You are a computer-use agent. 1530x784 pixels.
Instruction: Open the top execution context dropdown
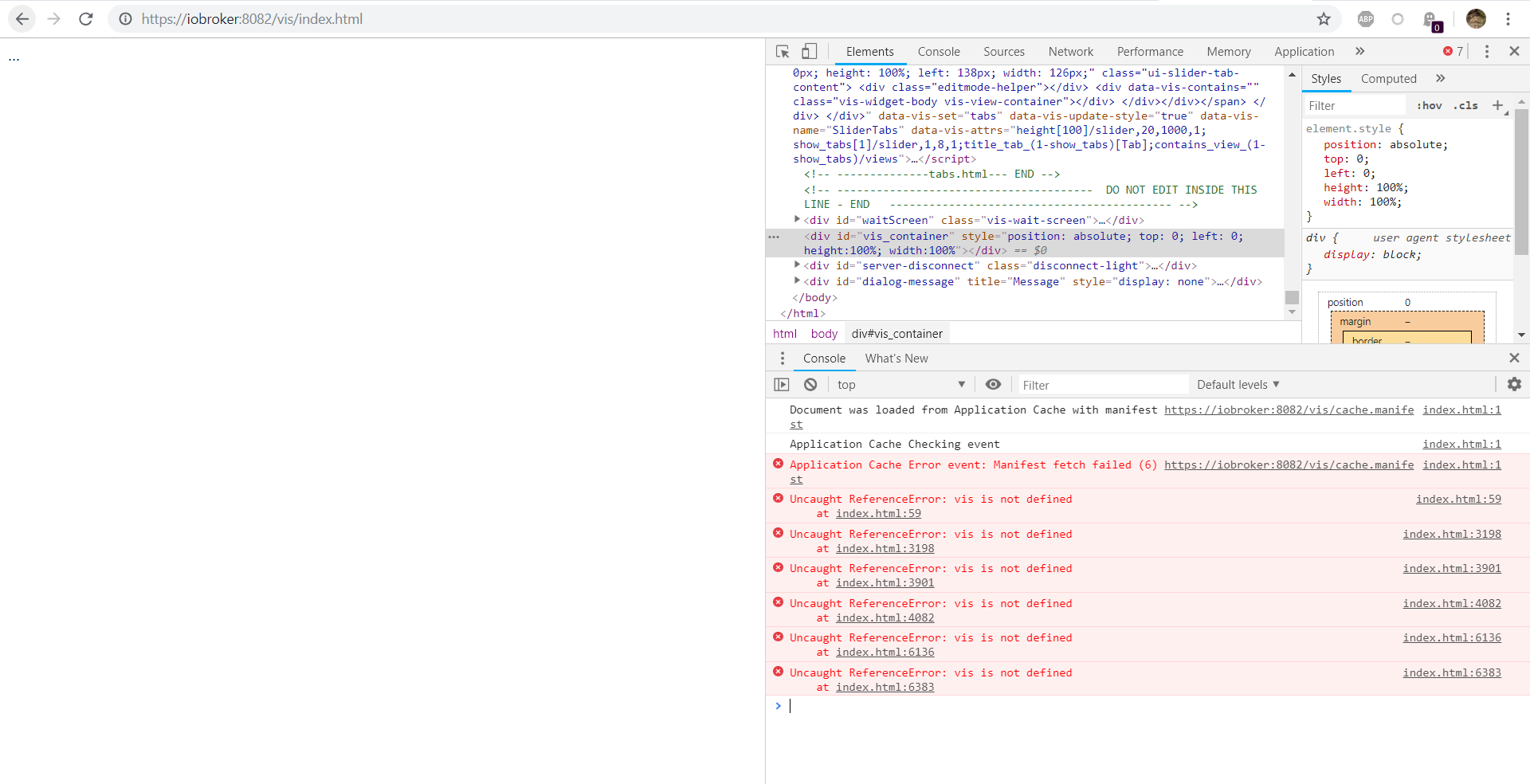pos(901,385)
